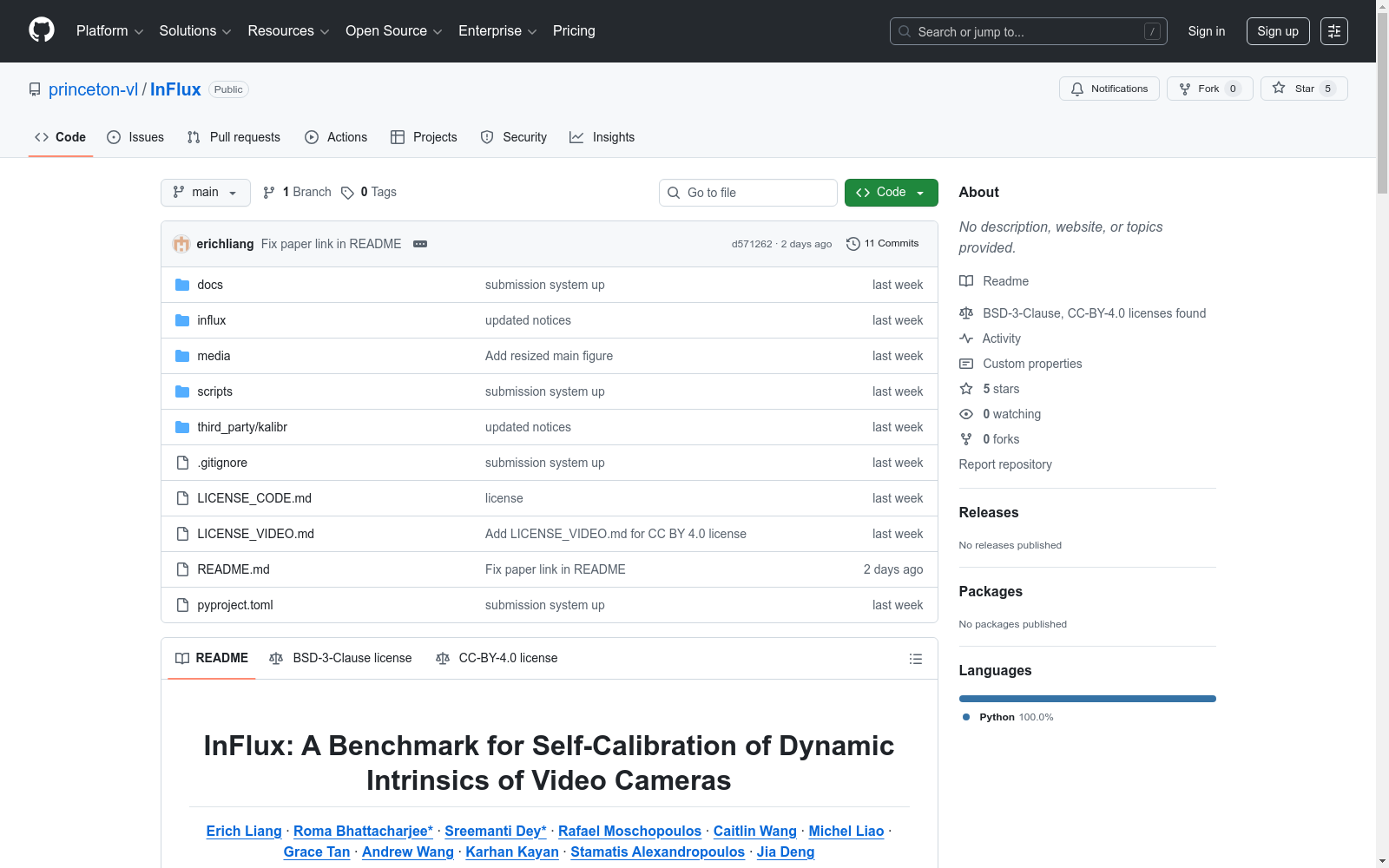Click the commits history clock icon
This screenshot has width=1389, height=868.
[x=853, y=244]
